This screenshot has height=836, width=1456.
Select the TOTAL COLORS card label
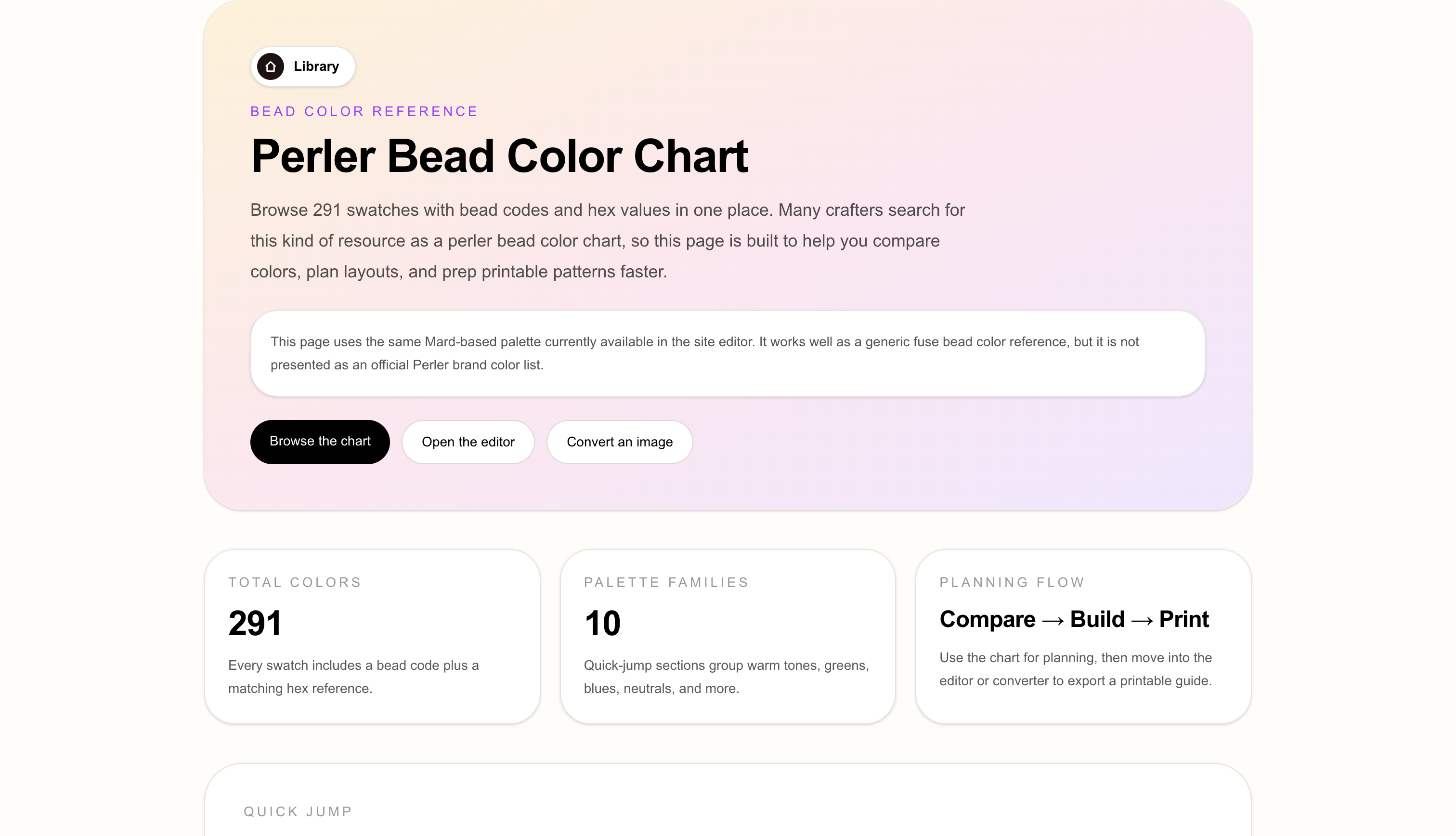(x=294, y=582)
